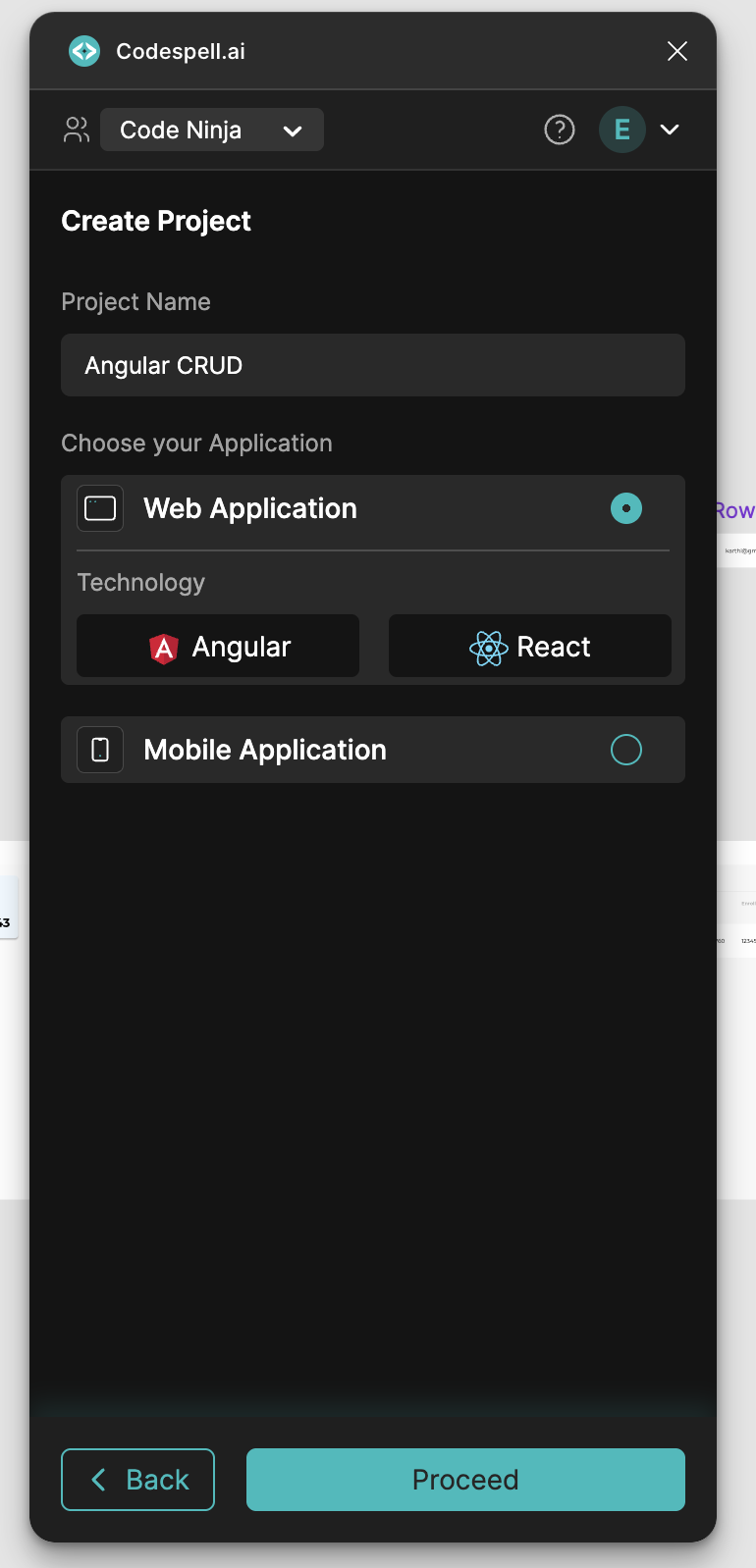The height and width of the screenshot is (1568, 756).
Task: Click the Create Project heading
Action: coord(156,221)
